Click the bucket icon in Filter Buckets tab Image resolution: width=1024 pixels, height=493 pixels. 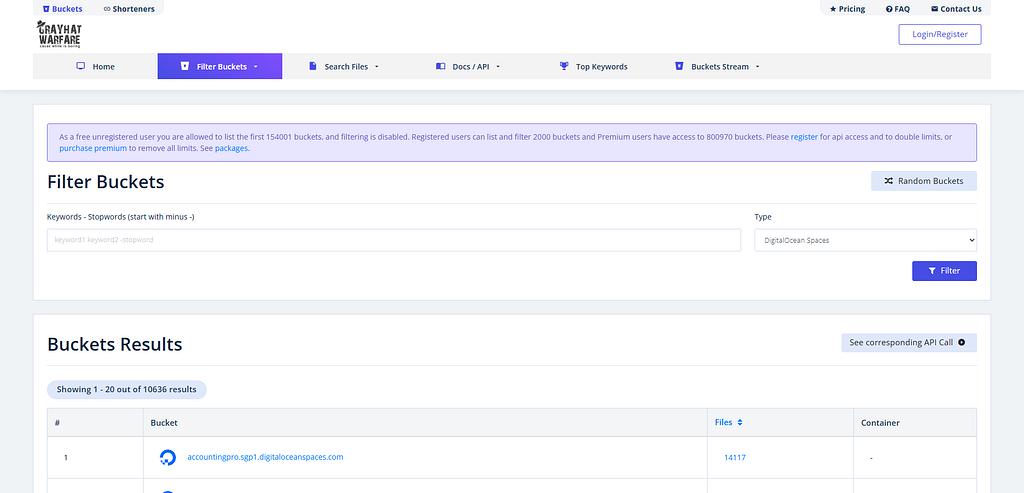[x=185, y=66]
